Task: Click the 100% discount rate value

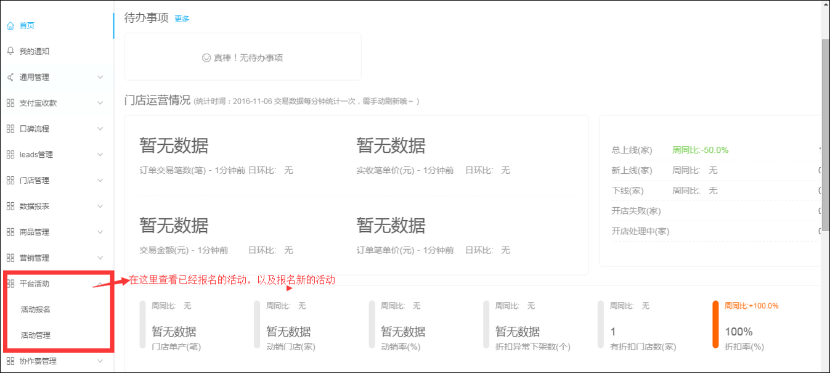Action: pos(738,332)
